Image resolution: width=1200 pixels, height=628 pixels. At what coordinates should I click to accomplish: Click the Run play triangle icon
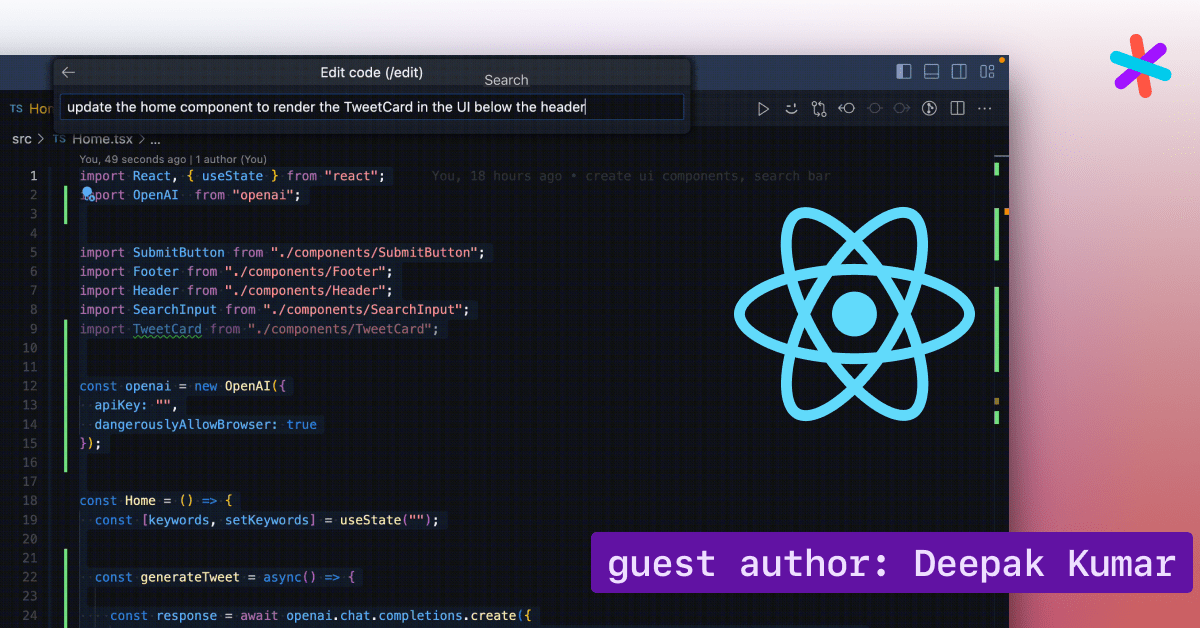(763, 108)
